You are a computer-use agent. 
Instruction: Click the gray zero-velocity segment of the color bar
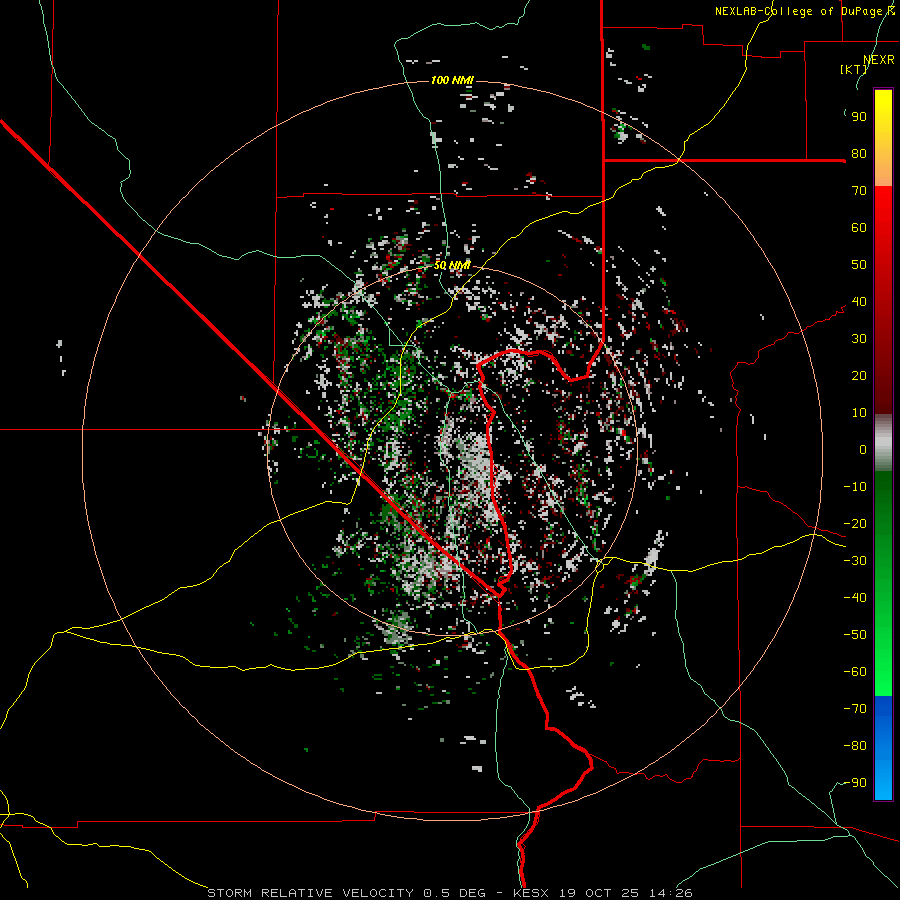pos(883,443)
